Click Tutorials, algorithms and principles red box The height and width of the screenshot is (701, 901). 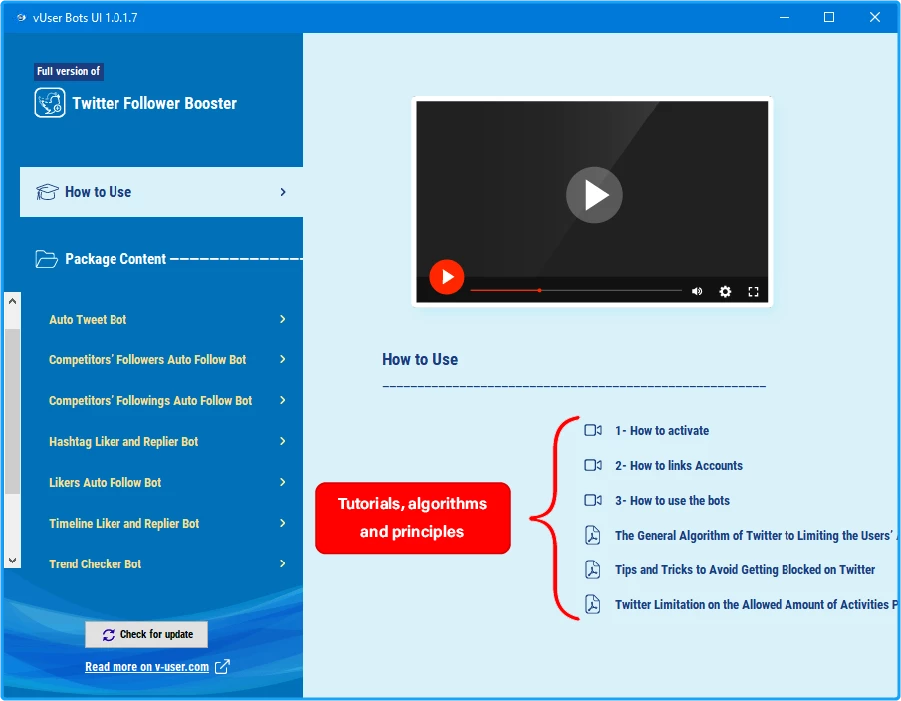click(413, 518)
